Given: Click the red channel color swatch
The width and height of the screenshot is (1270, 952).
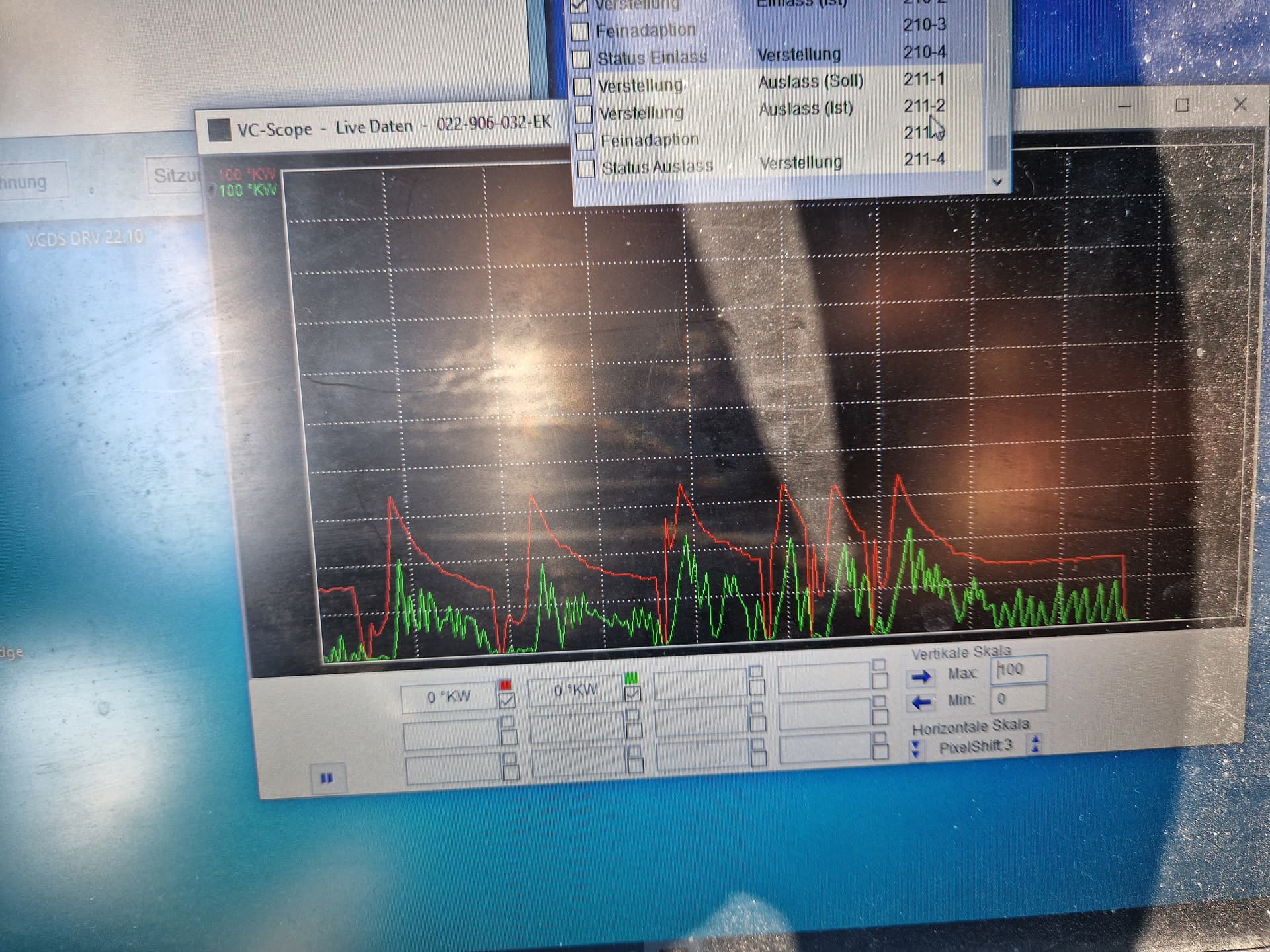Looking at the screenshot, I should pos(505,684).
